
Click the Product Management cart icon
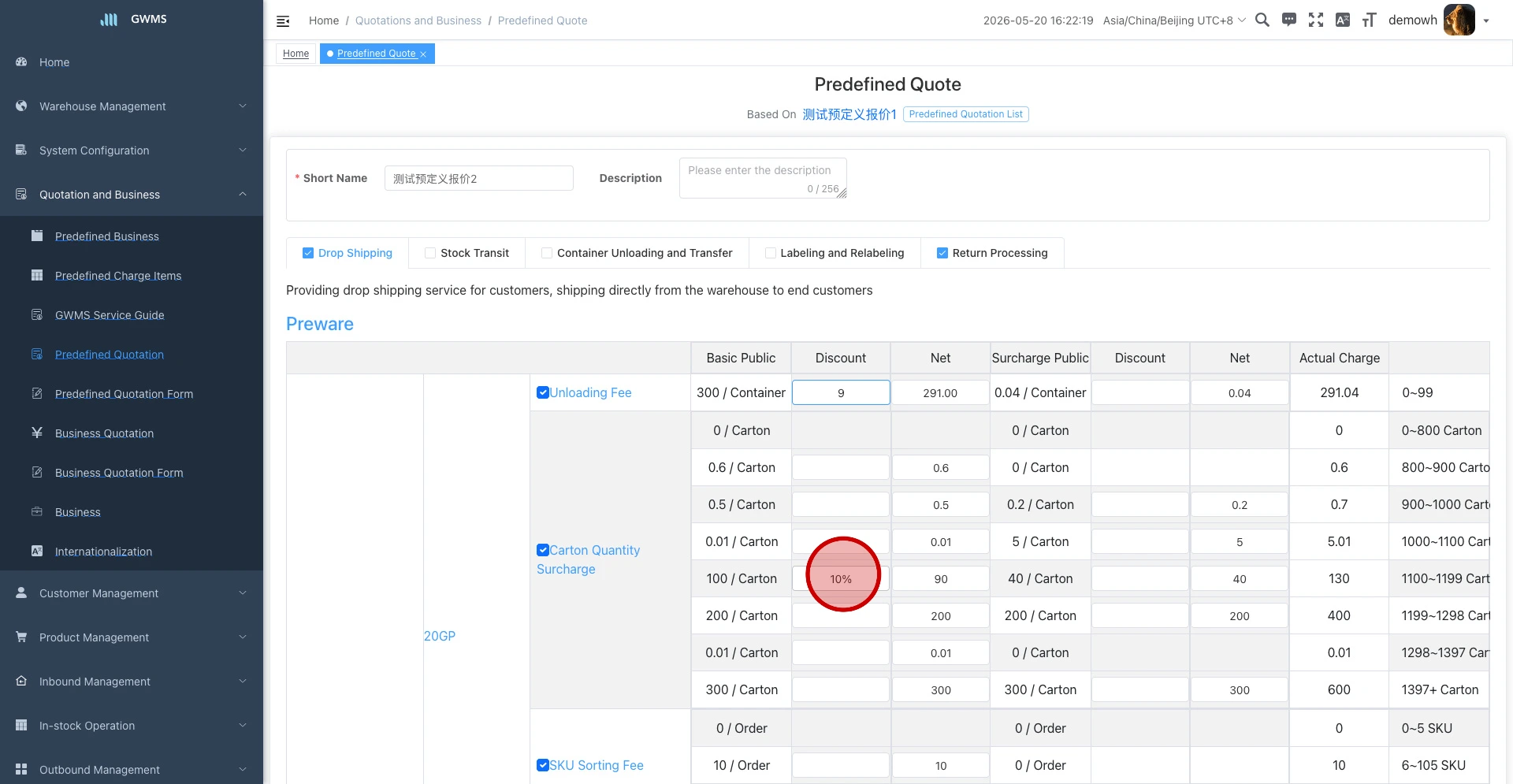coord(21,637)
